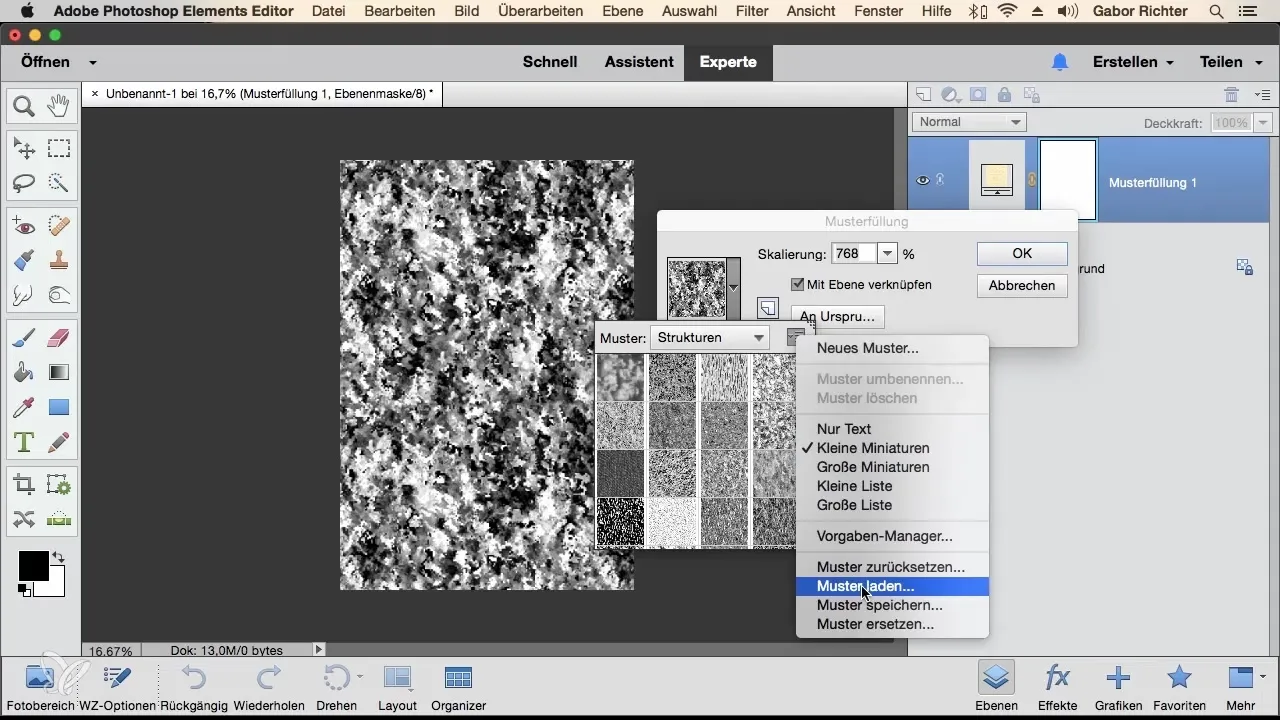Select the Rectangular Marquee tool
This screenshot has height=720, width=1280.
(x=59, y=149)
